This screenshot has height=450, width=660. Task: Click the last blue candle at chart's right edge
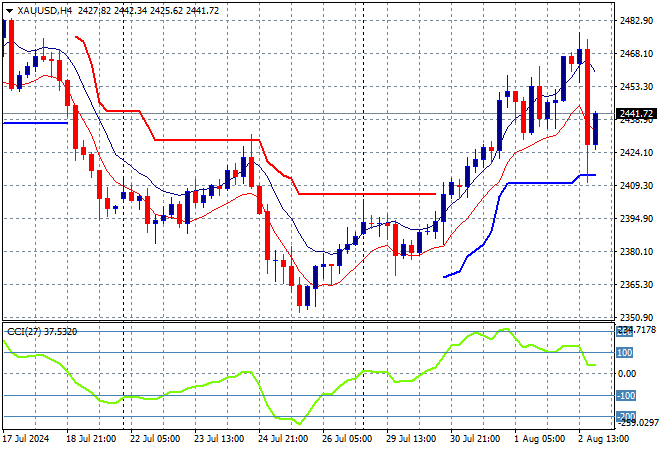click(596, 129)
